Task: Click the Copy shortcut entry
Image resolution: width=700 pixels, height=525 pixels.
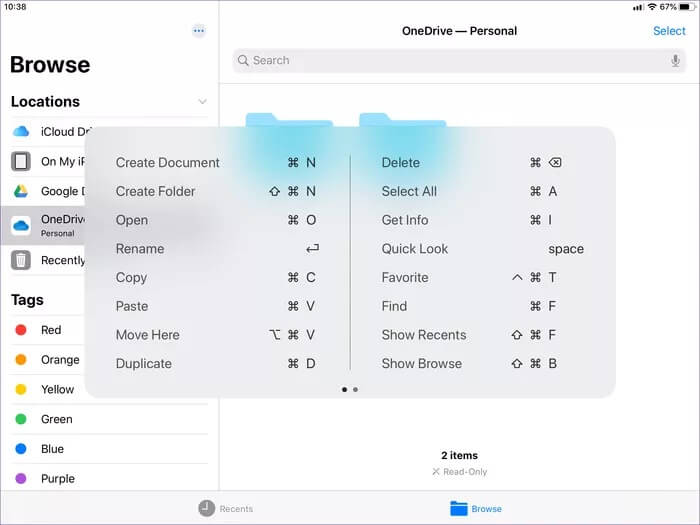Action: (216, 277)
